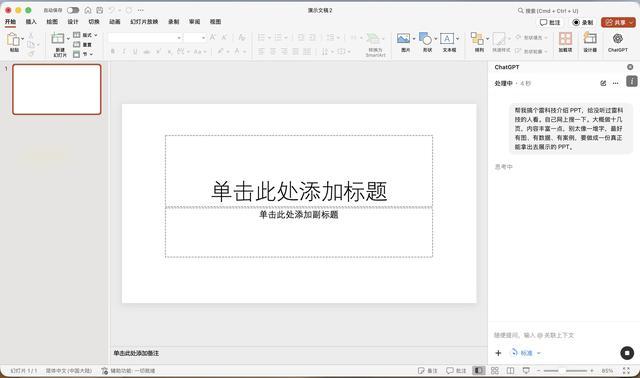Click the 录制 record button at top right

coord(582,22)
